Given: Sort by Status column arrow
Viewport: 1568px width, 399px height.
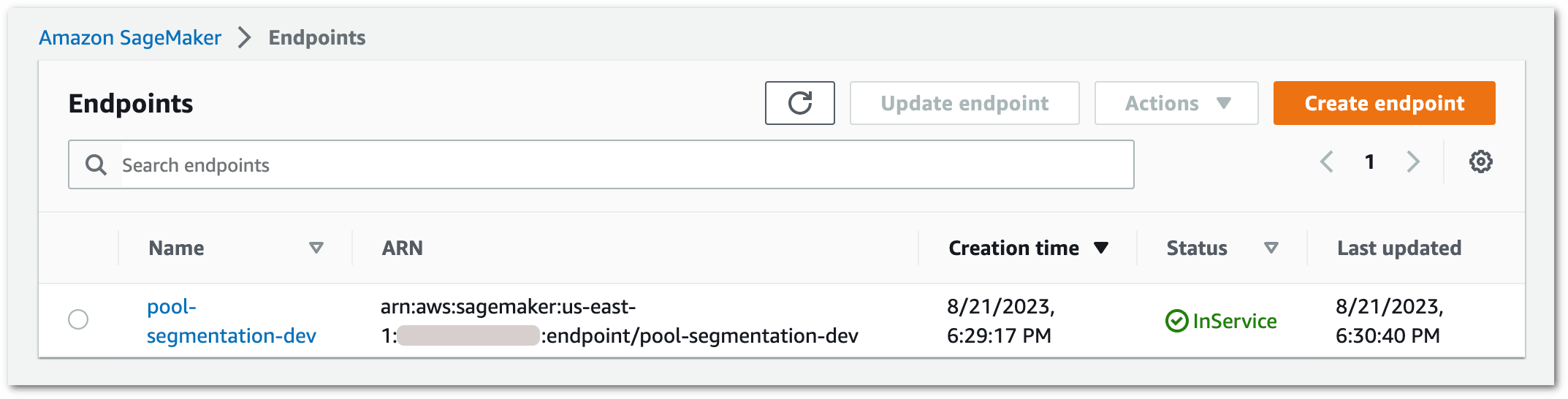Looking at the screenshot, I should 1271,248.
